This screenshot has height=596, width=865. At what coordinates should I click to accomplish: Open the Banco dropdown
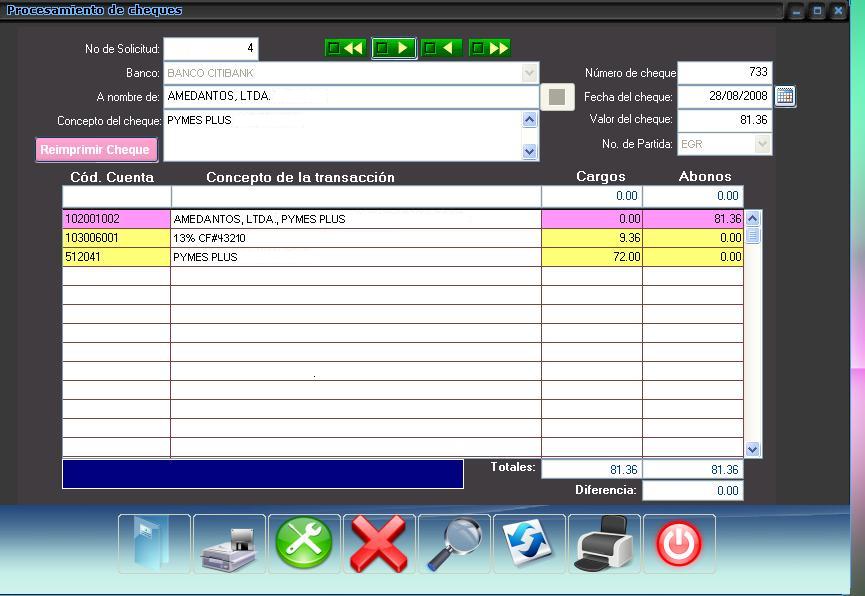[529, 73]
